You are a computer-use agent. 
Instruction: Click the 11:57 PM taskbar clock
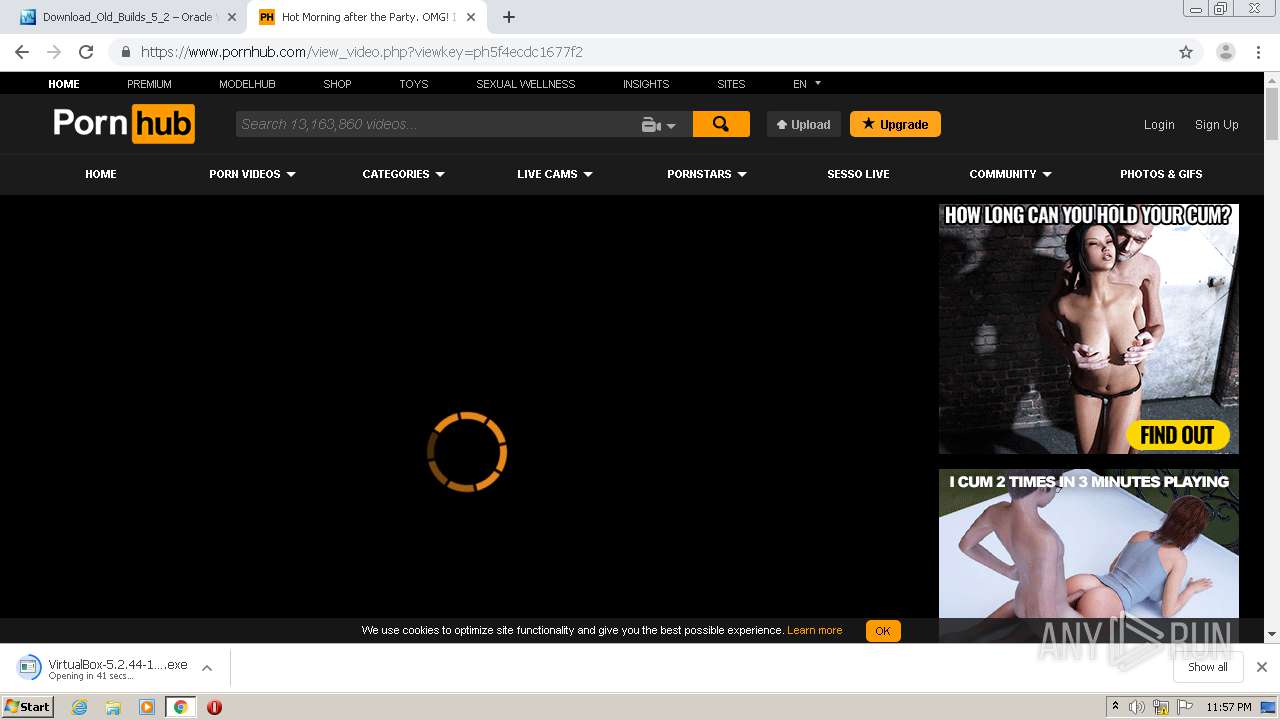(x=1229, y=707)
